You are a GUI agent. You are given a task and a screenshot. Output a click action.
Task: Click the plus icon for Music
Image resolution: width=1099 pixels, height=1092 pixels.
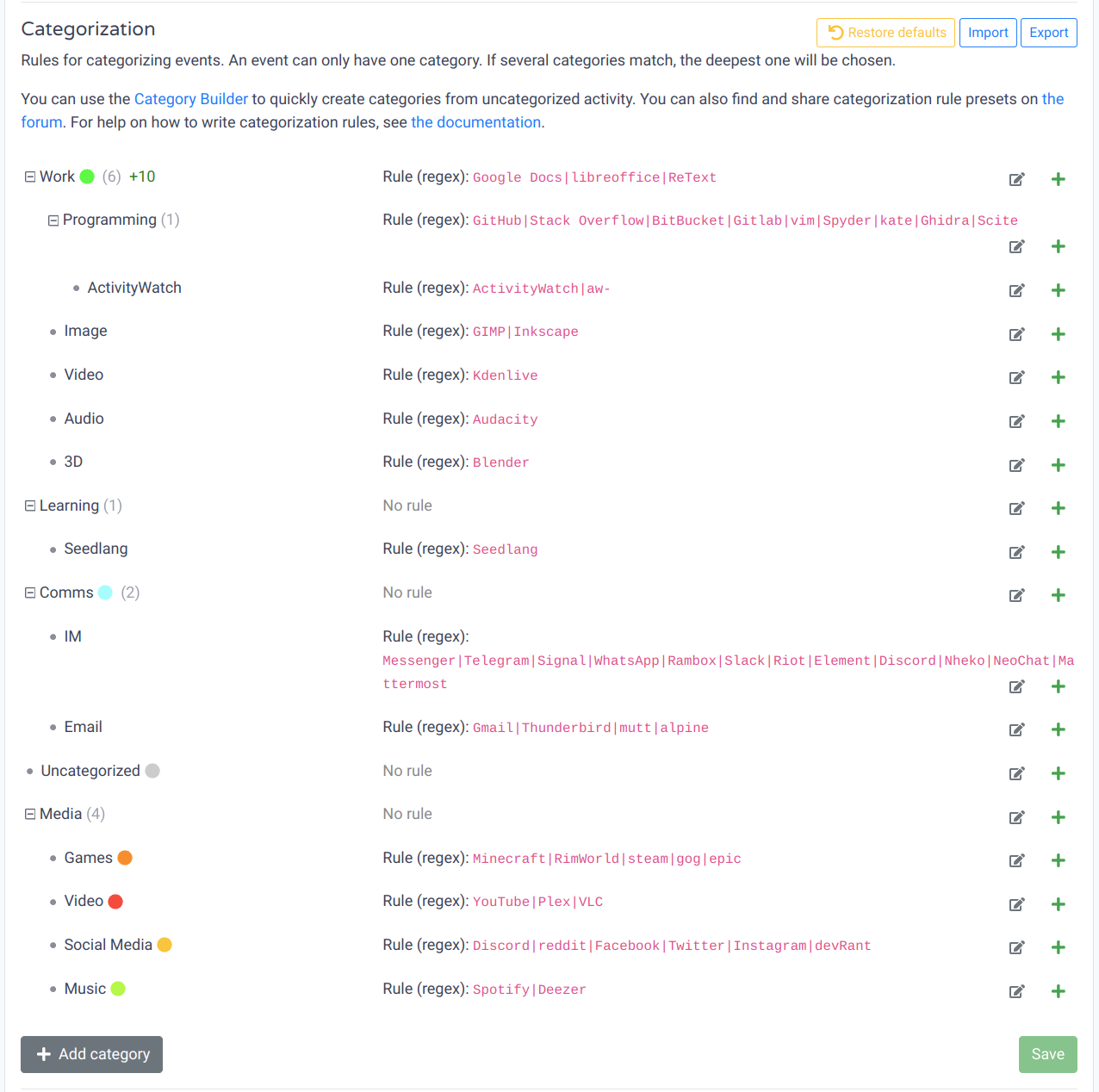[1059, 991]
